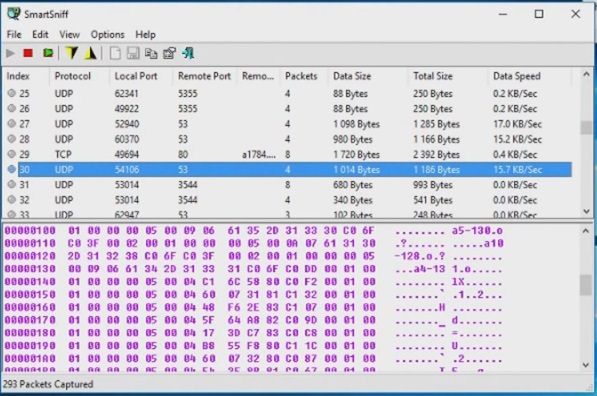Image resolution: width=597 pixels, height=396 pixels.
Task: Click the 1 720 Bytes data size cell
Action: pos(357,154)
